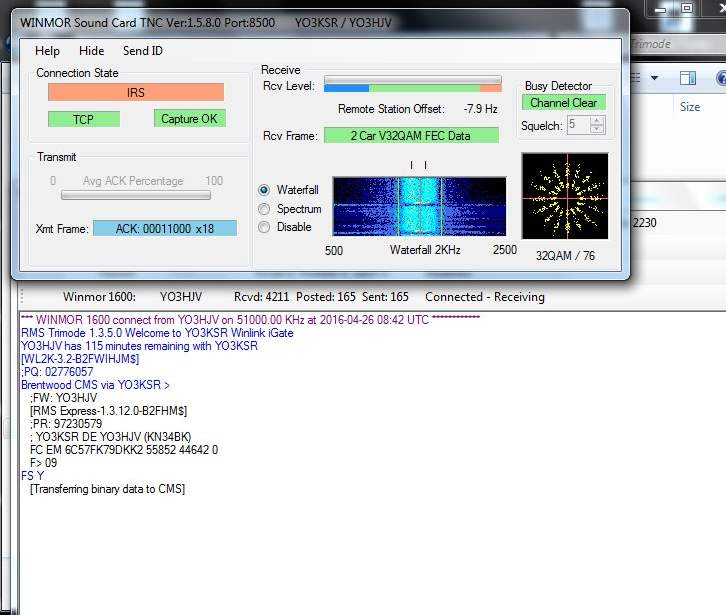This screenshot has width=726, height=615.
Task: Click the Rcv Frame 2 Car V32QAM FEC Data field
Action: click(x=411, y=135)
